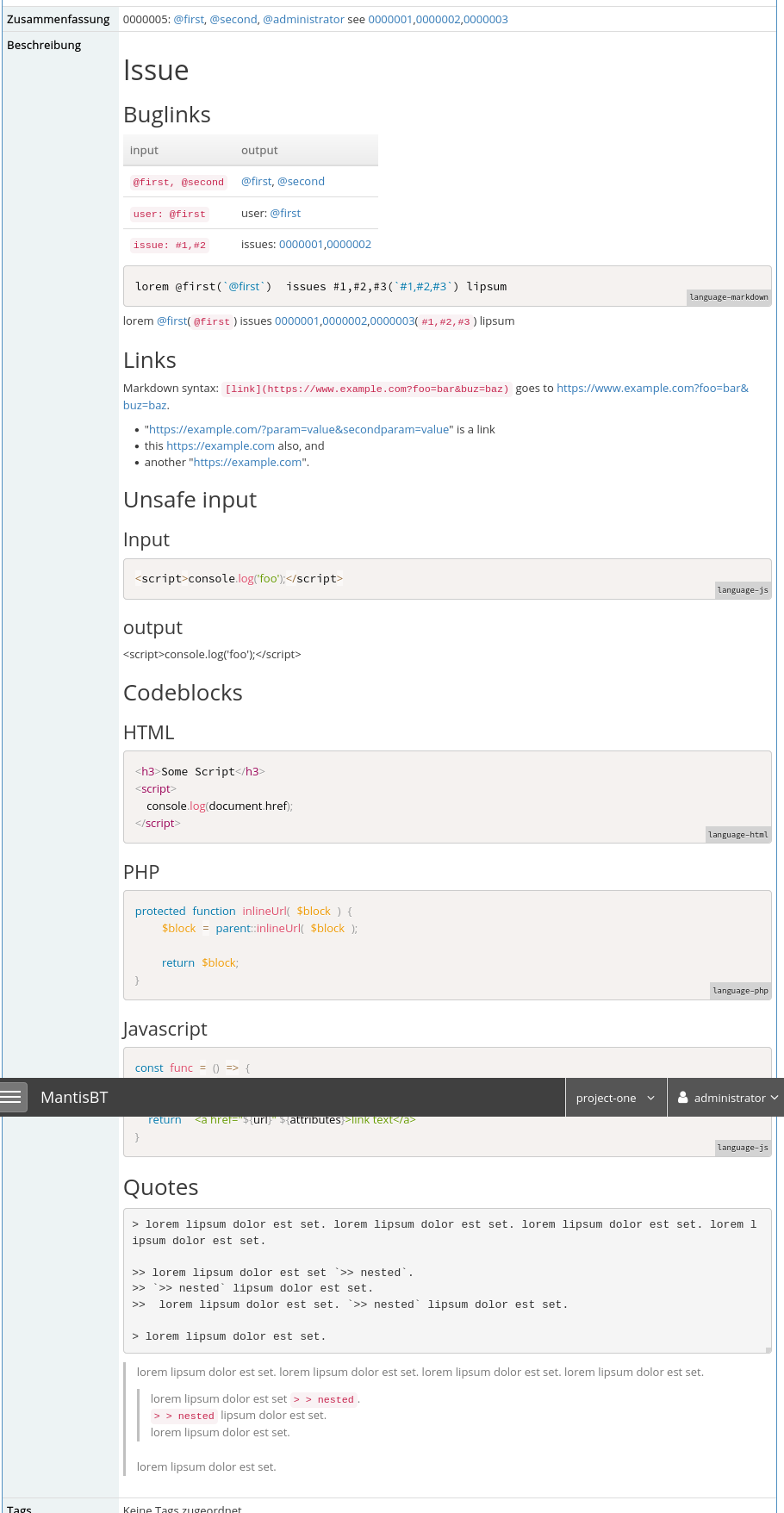This screenshot has width=784, height=1513.
Task: Click the resize handle of Quotes text area
Action: coord(768,1349)
